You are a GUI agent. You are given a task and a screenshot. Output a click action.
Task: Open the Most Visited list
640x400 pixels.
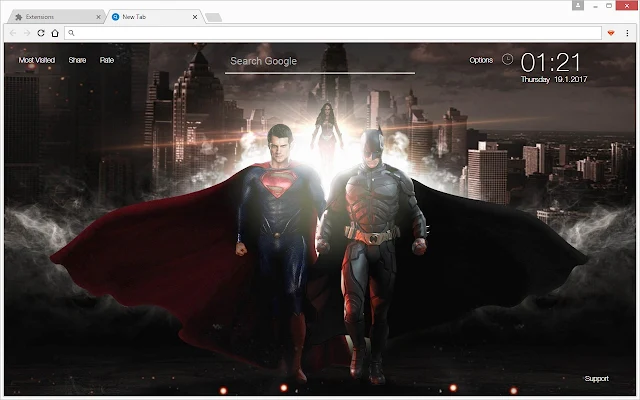(x=37, y=60)
